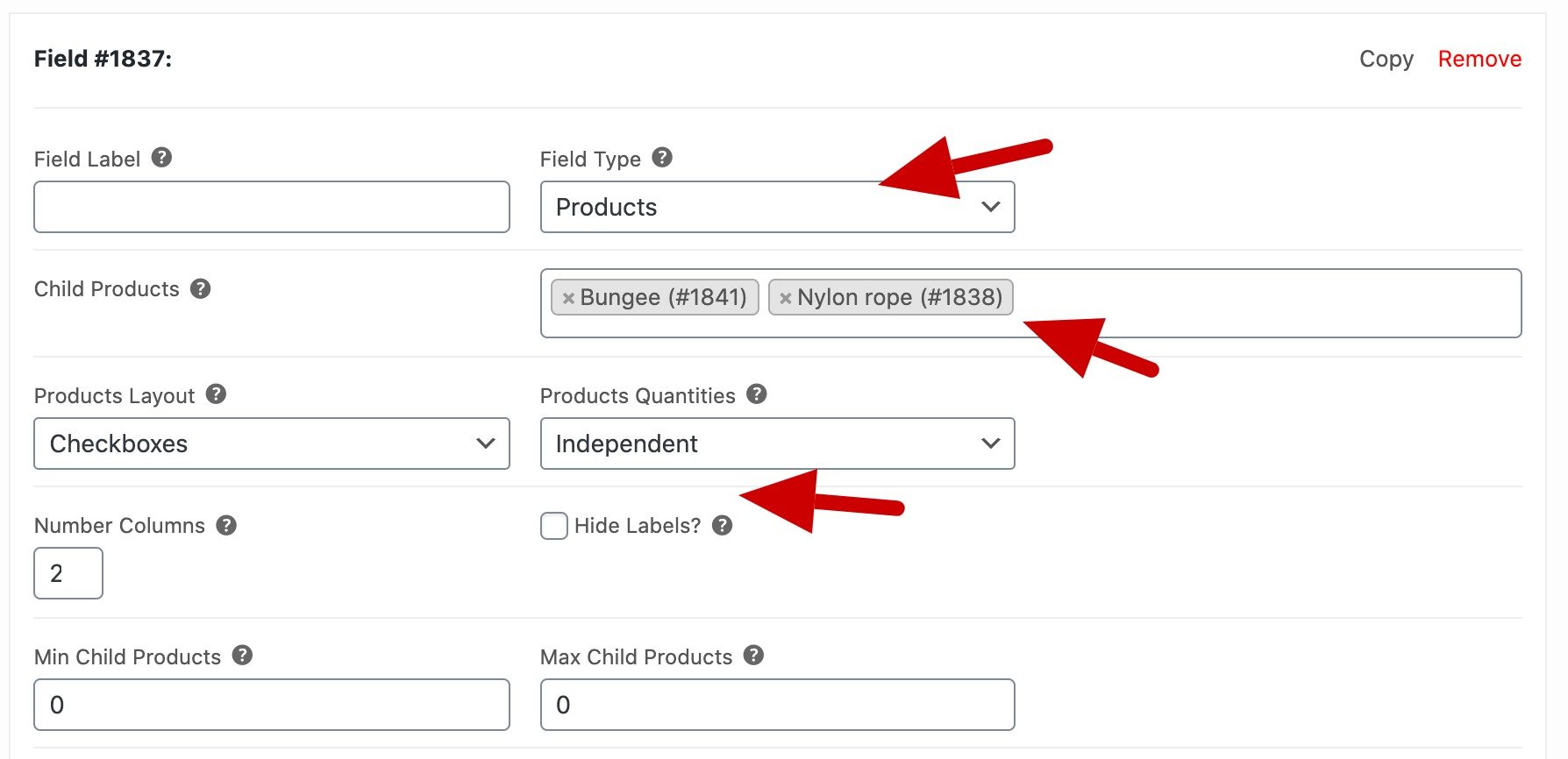The image size is (1568, 759).
Task: Remove Field #1837 via red Remove link
Action: (1479, 59)
